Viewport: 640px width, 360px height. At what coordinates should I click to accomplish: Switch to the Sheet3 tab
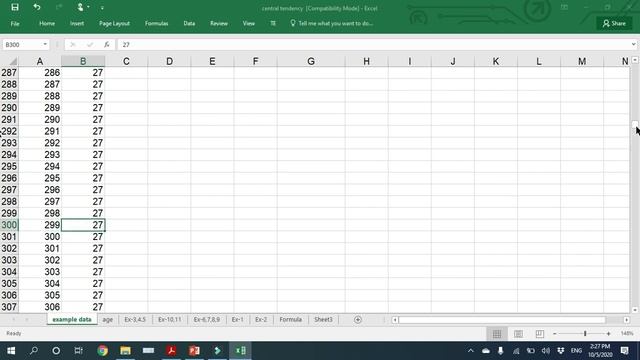(323, 320)
